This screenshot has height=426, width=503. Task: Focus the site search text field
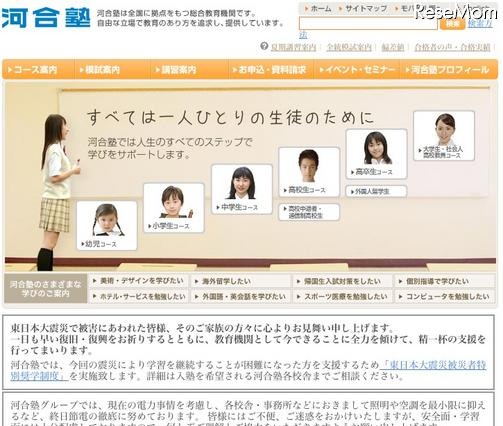point(368,23)
